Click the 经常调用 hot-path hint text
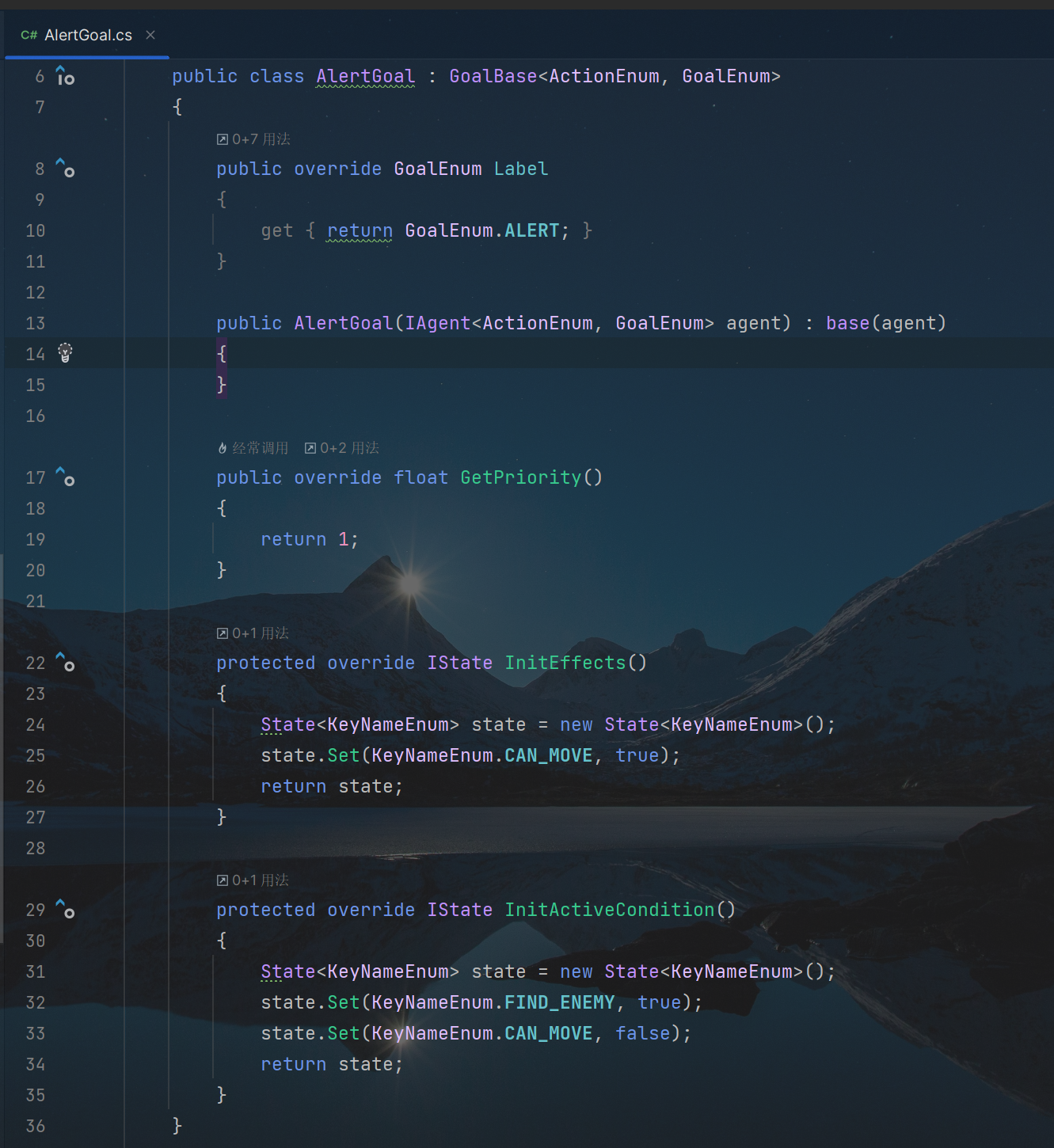Screen dimensions: 1054x1148 click(260, 448)
